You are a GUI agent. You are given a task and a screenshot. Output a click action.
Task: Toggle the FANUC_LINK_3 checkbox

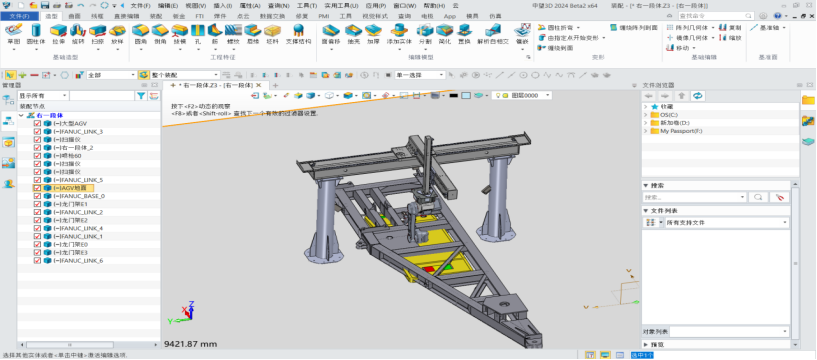[37, 132]
